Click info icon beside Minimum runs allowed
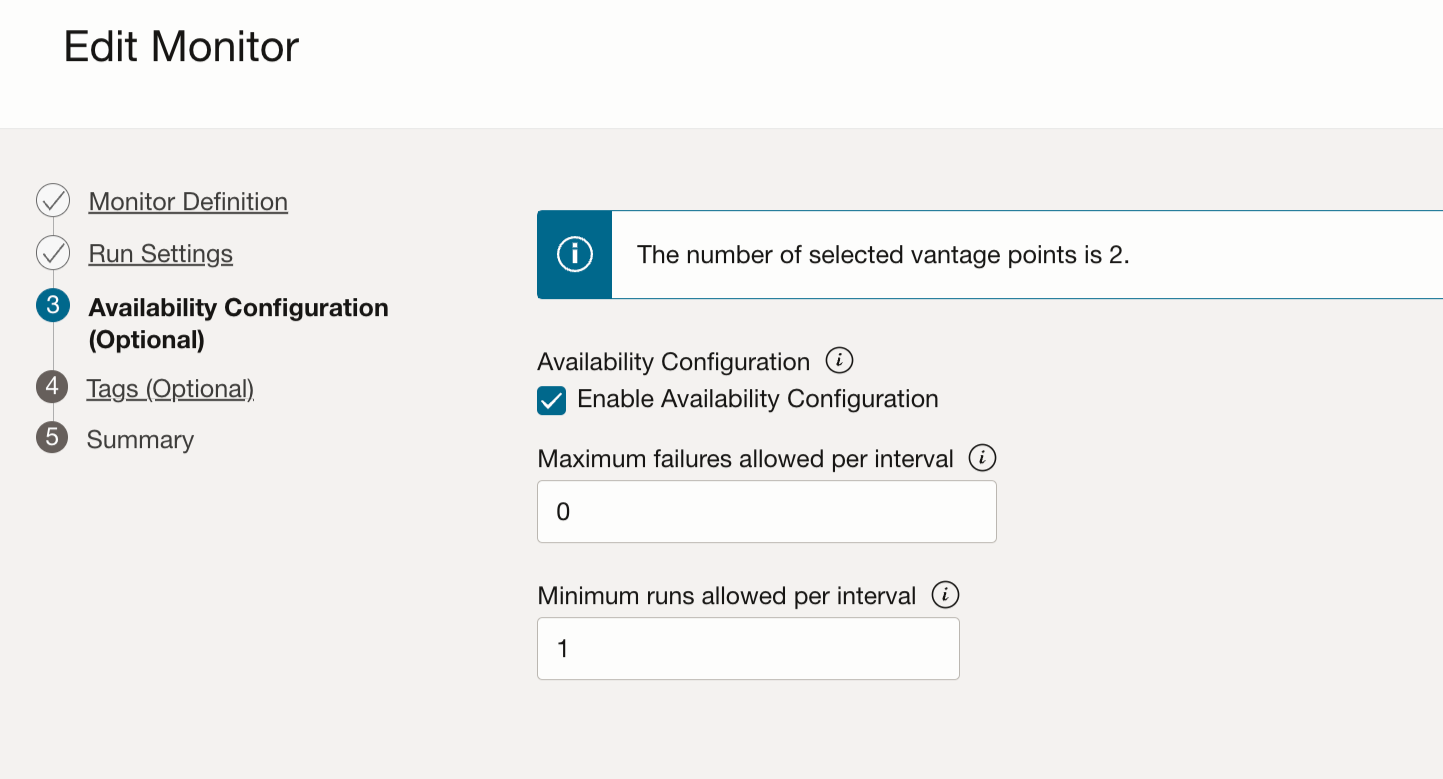 945,594
